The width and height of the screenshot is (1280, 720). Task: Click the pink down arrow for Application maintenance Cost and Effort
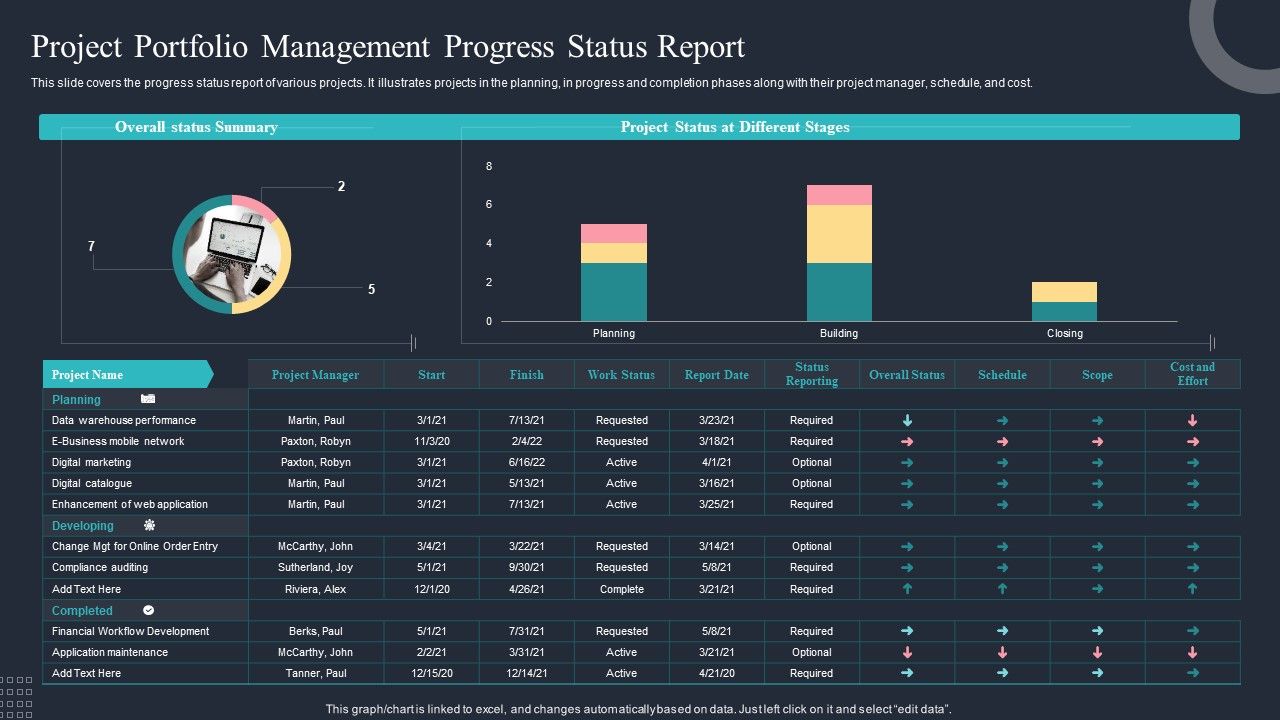pos(1192,651)
